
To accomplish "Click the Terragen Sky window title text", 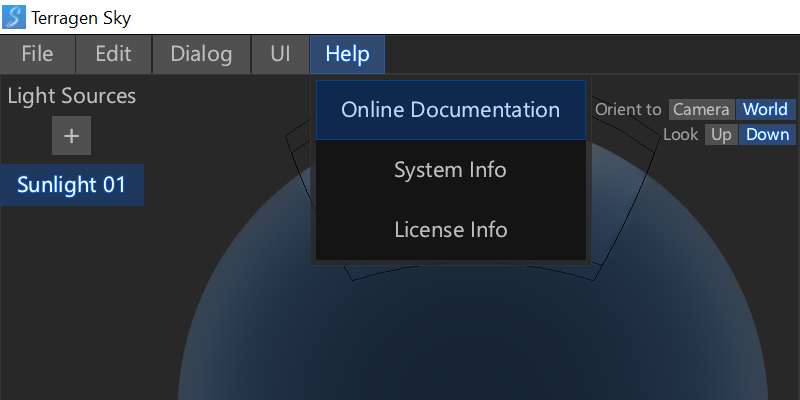I will click(81, 17).
